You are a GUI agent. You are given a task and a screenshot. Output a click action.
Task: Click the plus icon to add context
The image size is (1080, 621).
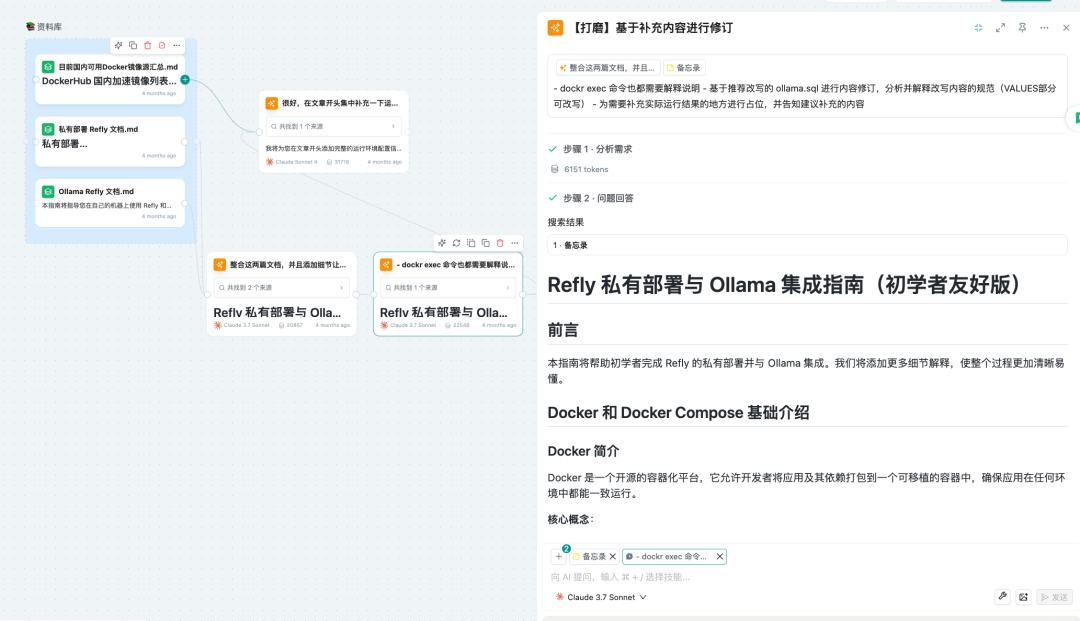(x=559, y=556)
